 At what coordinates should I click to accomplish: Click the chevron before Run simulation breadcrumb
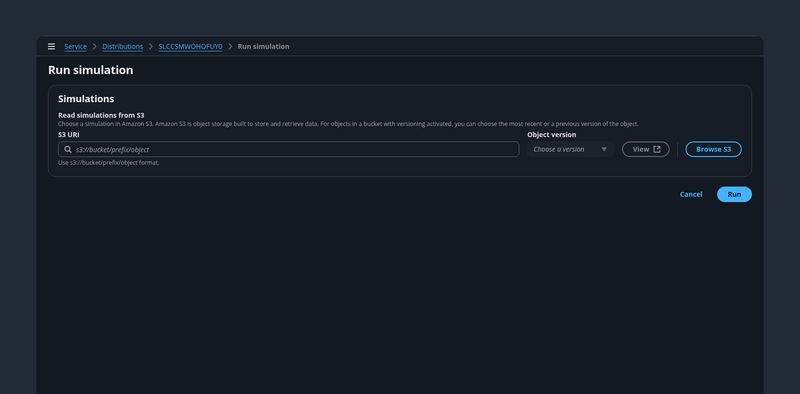[x=230, y=46]
